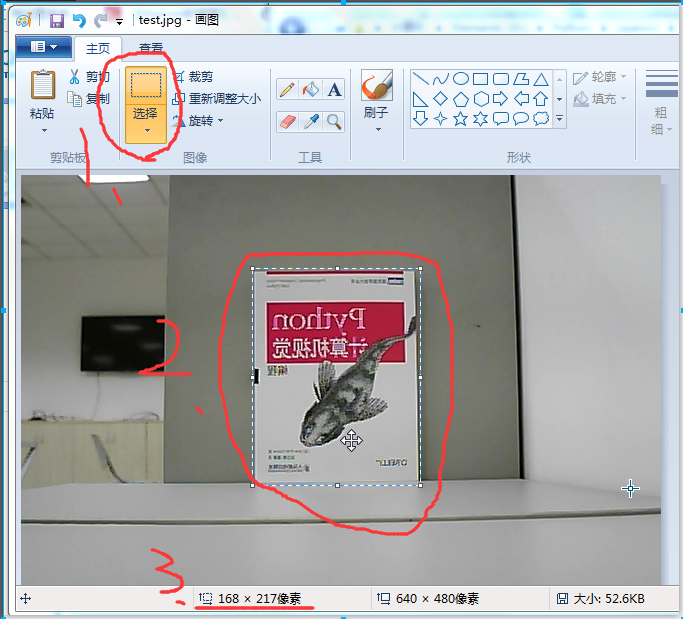This screenshot has height=619, width=683.
Task: Open the Customize Quick Access Toolbar dropdown
Action: 119,21
